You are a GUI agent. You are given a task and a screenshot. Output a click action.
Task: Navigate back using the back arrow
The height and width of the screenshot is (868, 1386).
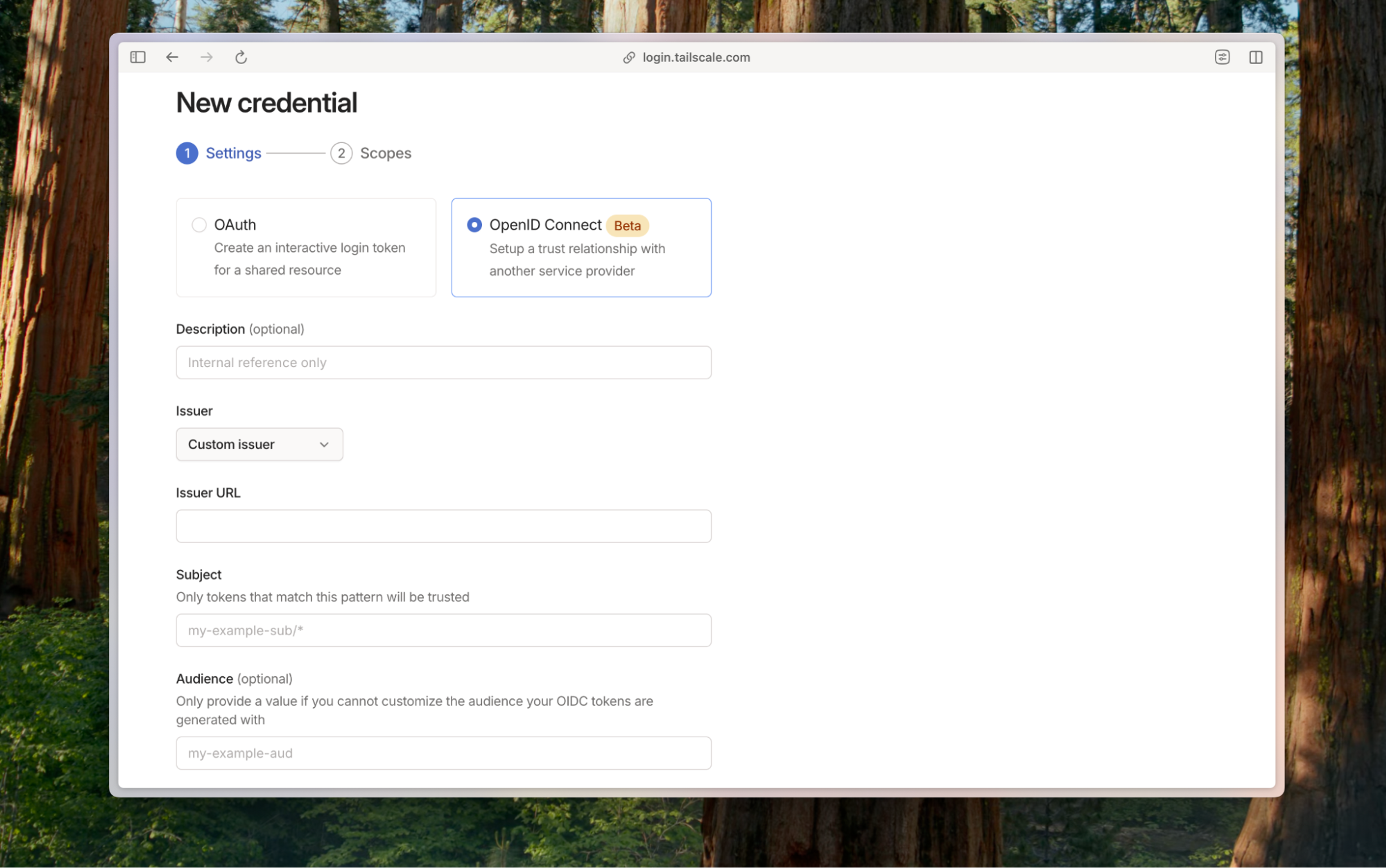pyautogui.click(x=172, y=57)
